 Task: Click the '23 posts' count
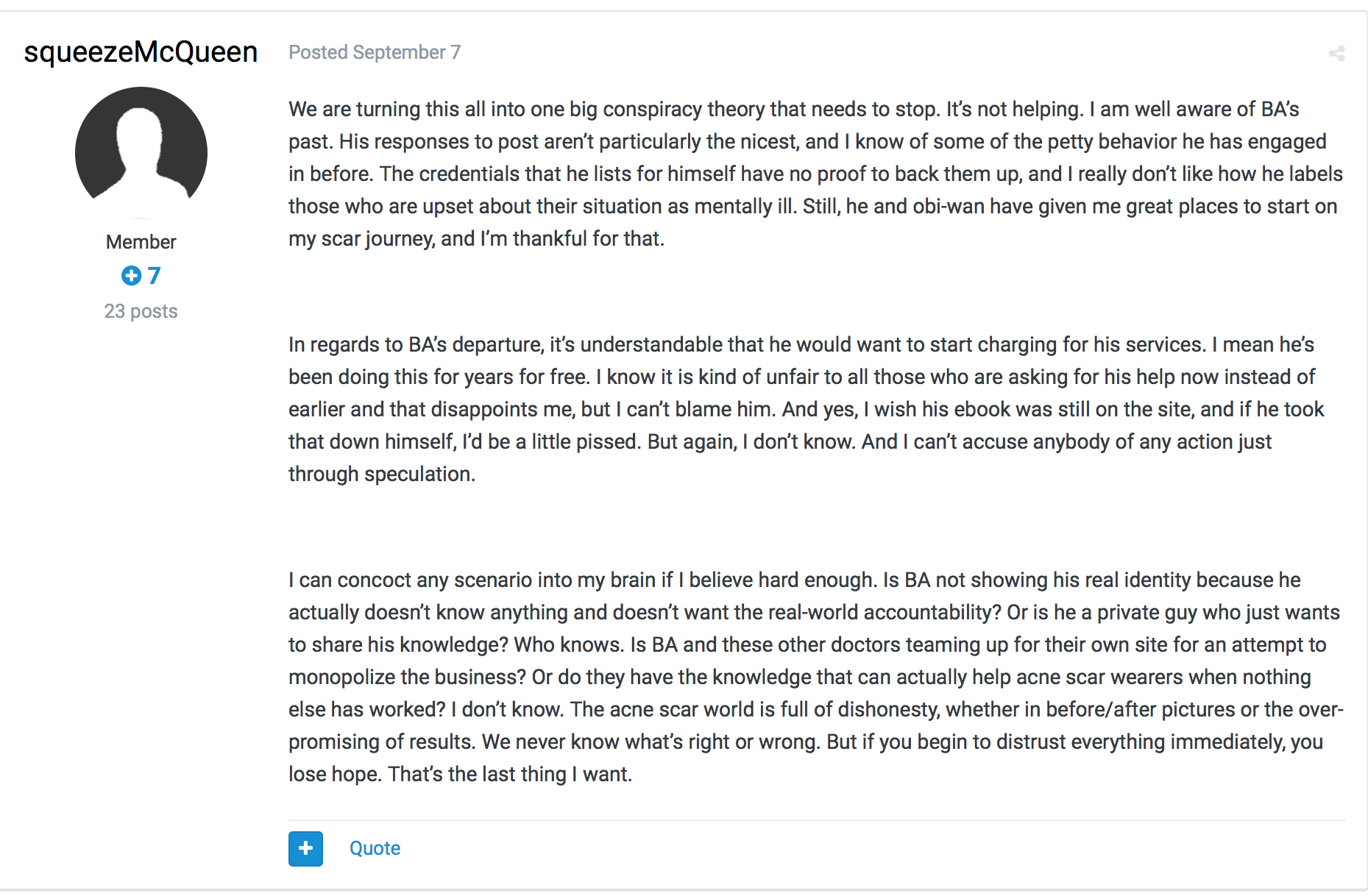pyautogui.click(x=141, y=311)
